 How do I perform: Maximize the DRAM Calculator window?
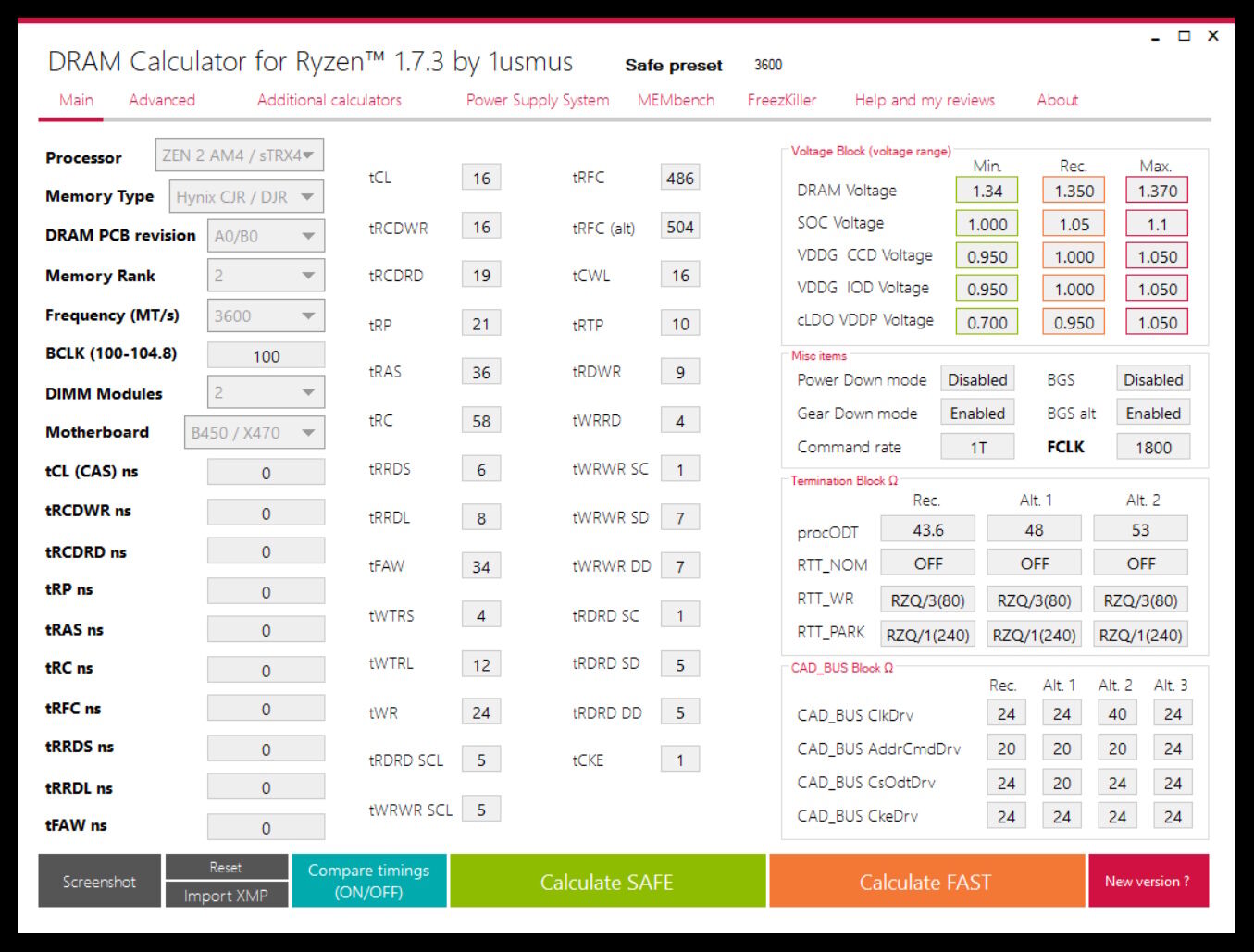click(x=1184, y=35)
